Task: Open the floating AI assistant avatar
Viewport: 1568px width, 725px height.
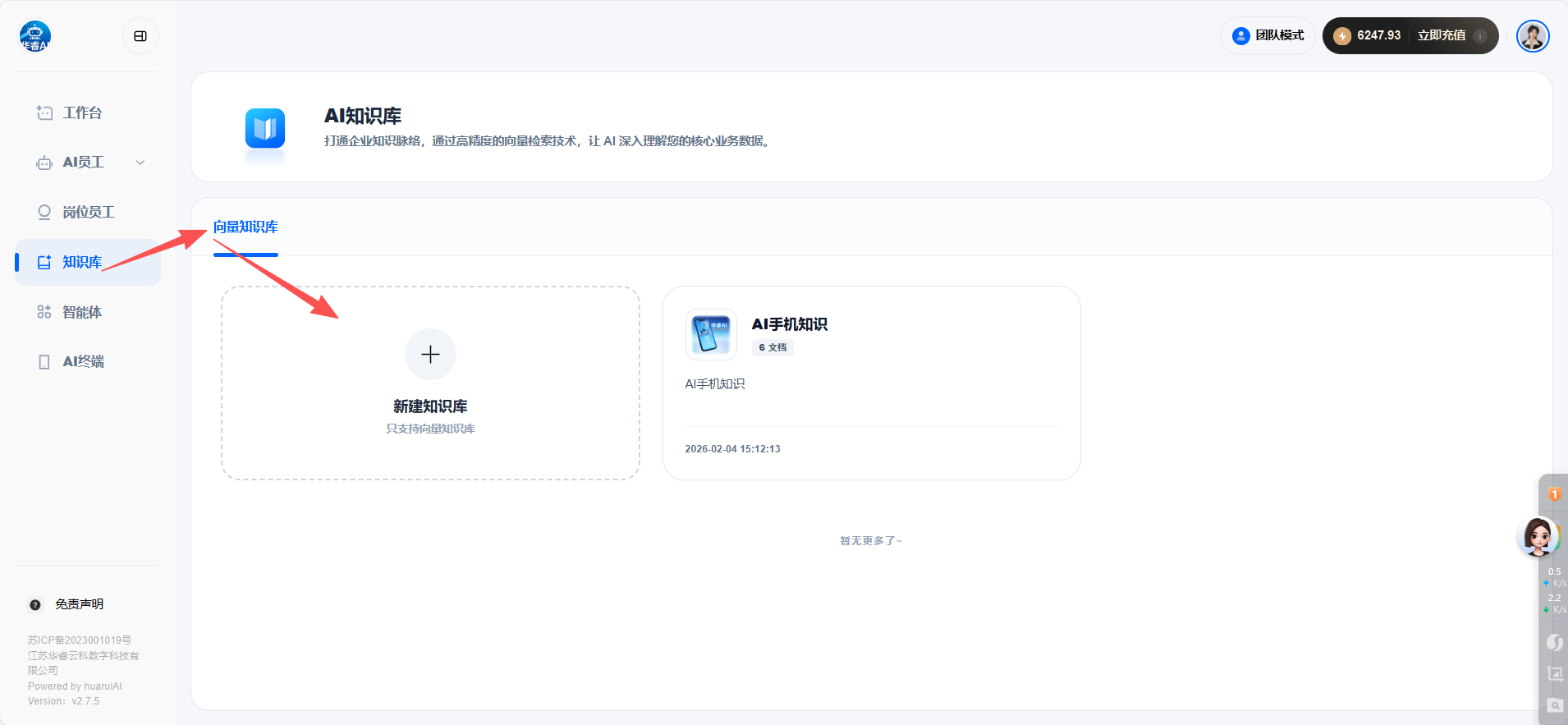Action: tap(1538, 537)
